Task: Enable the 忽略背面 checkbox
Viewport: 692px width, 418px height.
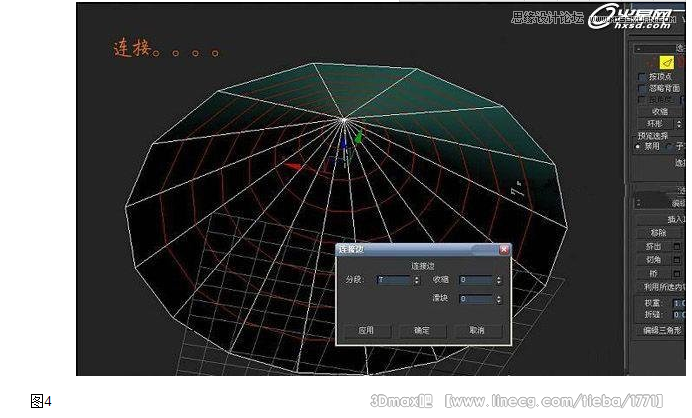Action: pos(642,89)
